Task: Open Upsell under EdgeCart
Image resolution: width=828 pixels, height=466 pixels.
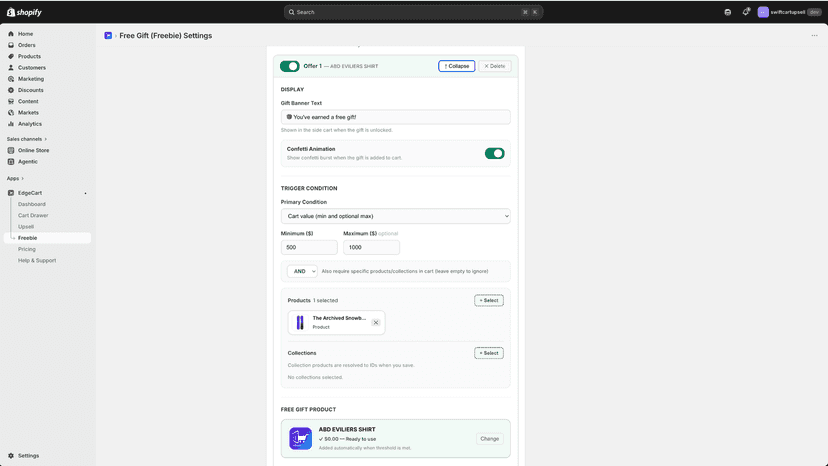Action: (26, 227)
